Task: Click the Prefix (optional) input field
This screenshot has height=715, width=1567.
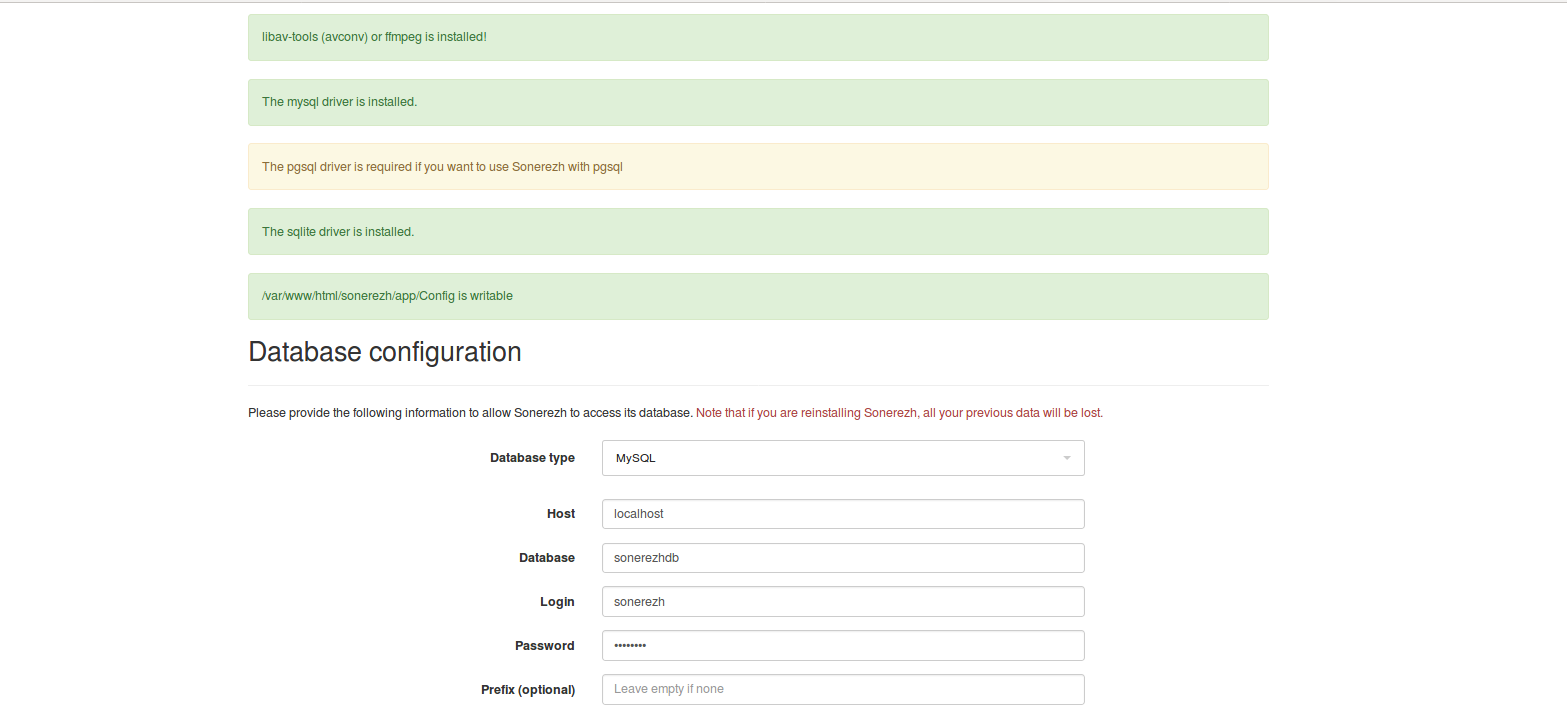Action: (x=843, y=689)
